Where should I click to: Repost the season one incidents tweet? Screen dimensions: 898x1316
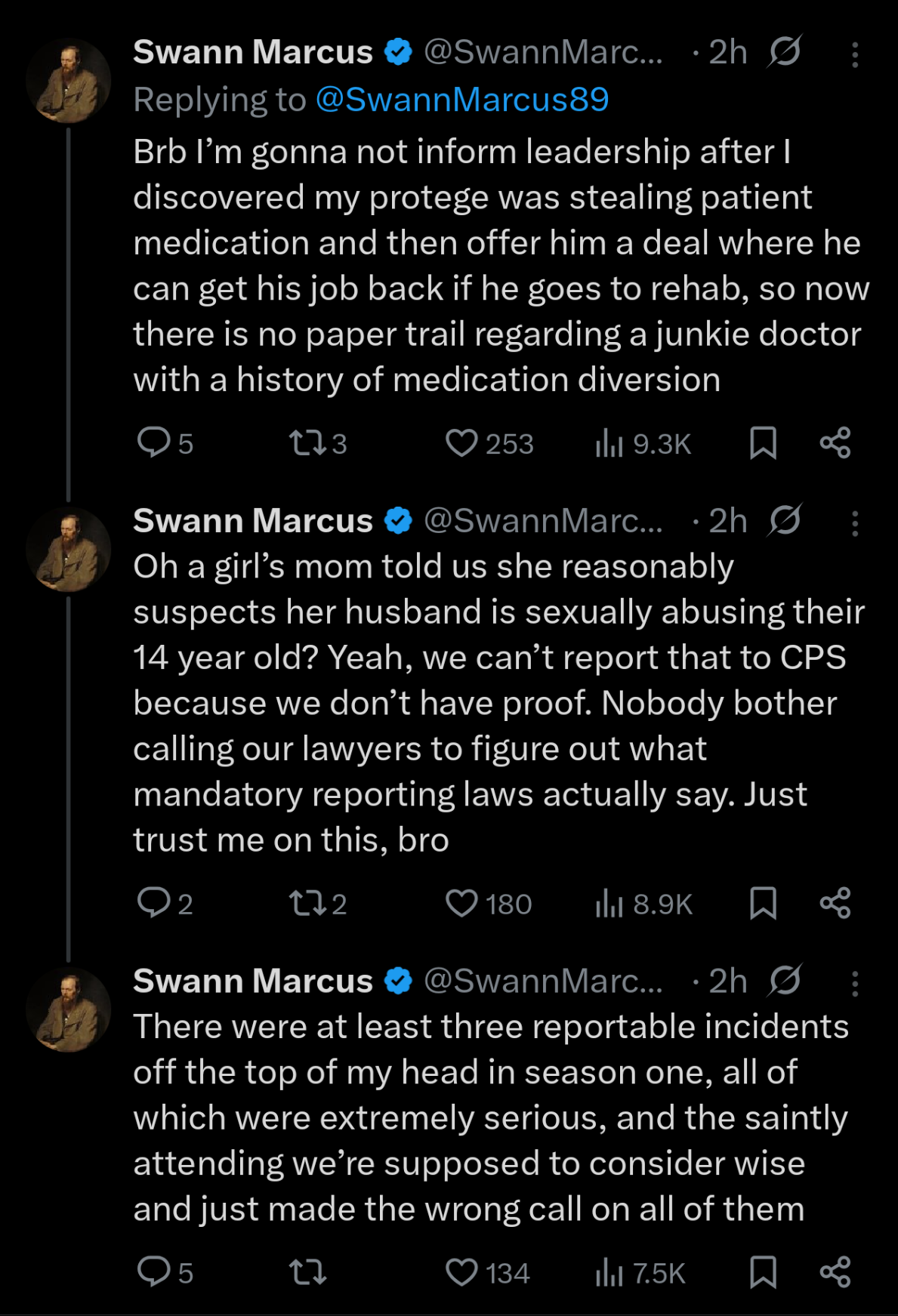[308, 1273]
